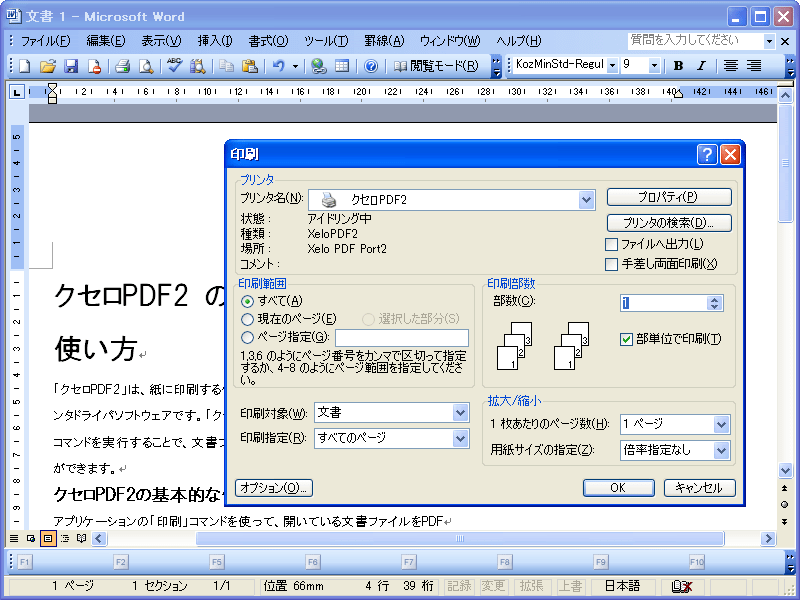Click the オプション(O)... button
This screenshot has width=800, height=600.
(x=273, y=488)
